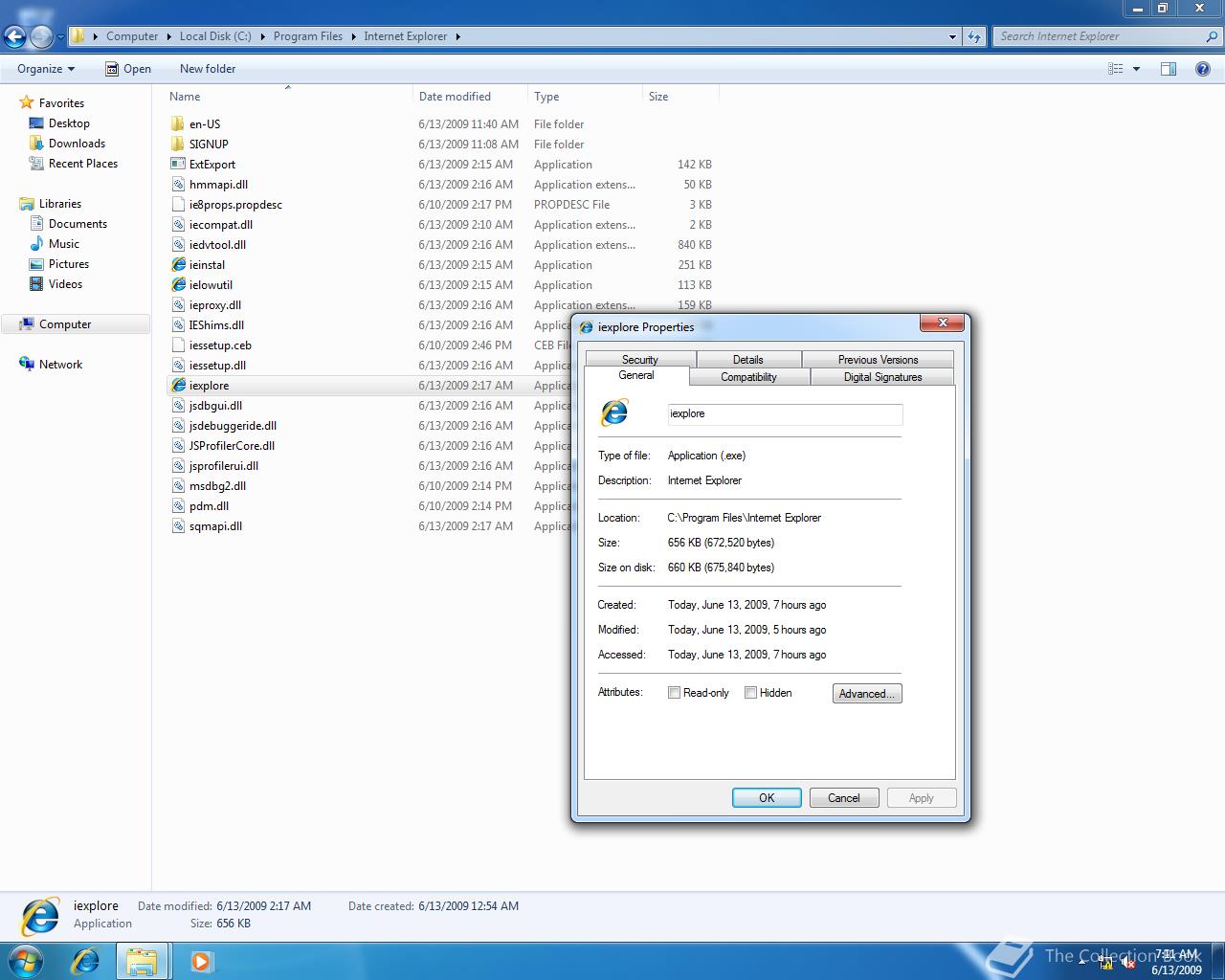Click the Forward navigation arrow button
The height and width of the screenshot is (980, 1225).
tap(41, 36)
